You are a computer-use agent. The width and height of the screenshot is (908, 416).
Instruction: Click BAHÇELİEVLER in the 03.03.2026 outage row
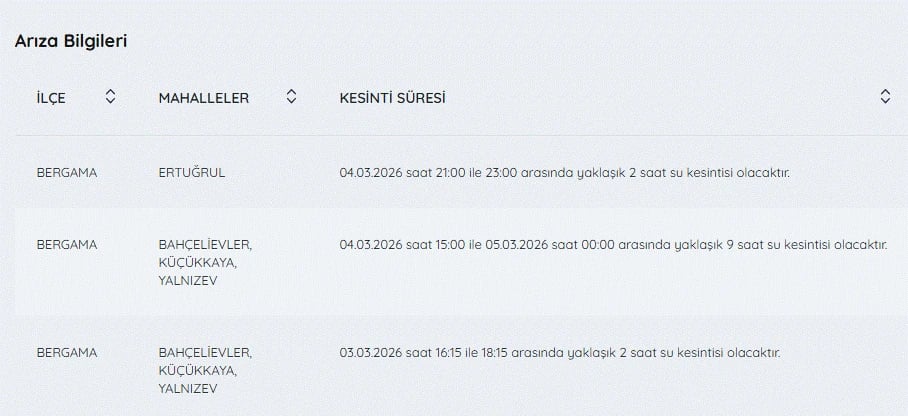pos(205,353)
